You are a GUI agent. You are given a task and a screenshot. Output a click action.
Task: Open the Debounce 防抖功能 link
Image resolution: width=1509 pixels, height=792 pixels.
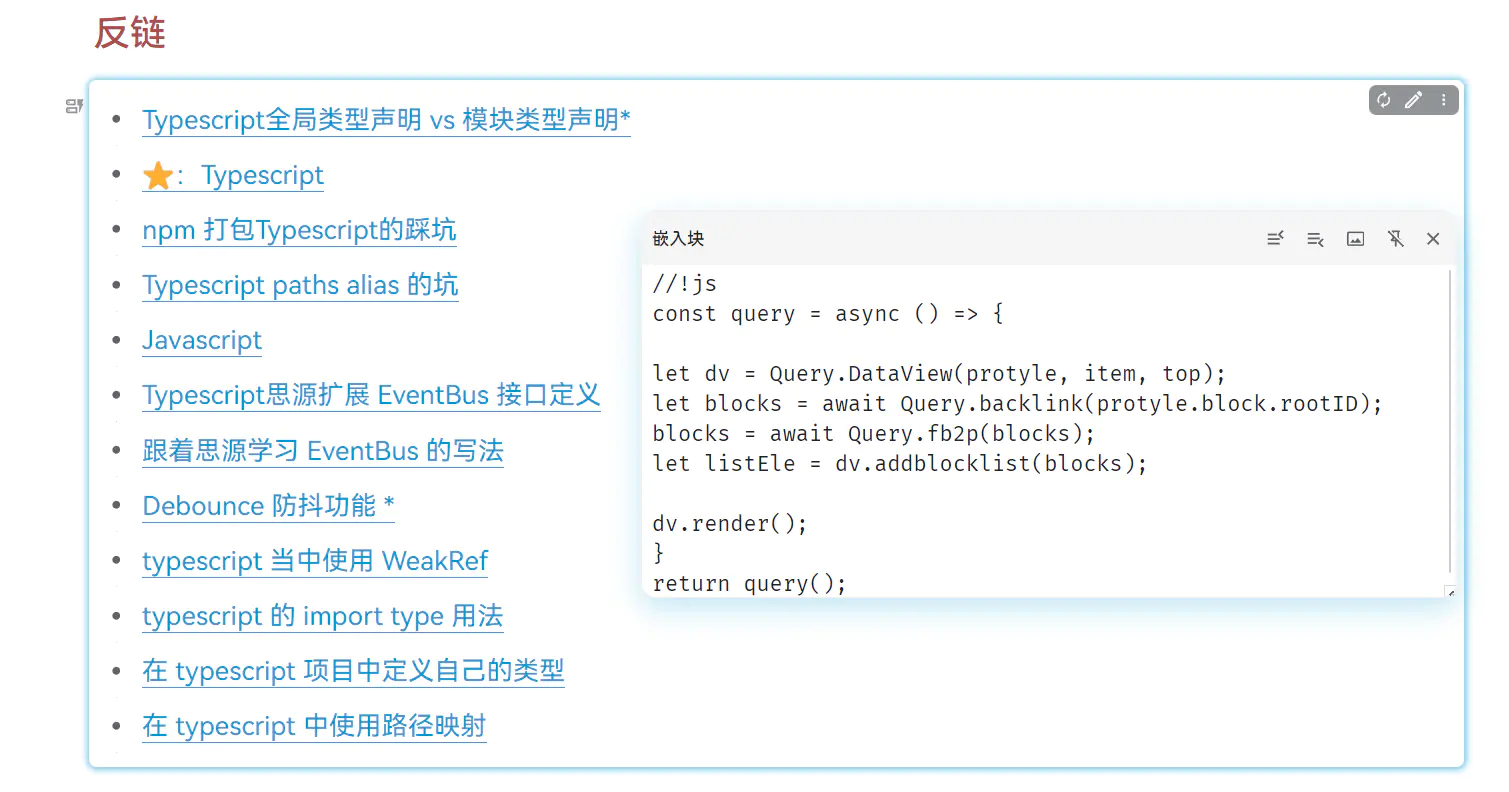coord(268,506)
